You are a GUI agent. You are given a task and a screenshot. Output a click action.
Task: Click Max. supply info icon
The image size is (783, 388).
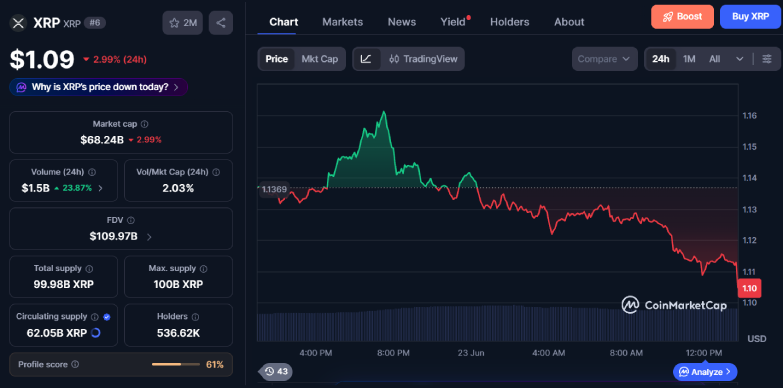click(x=203, y=269)
